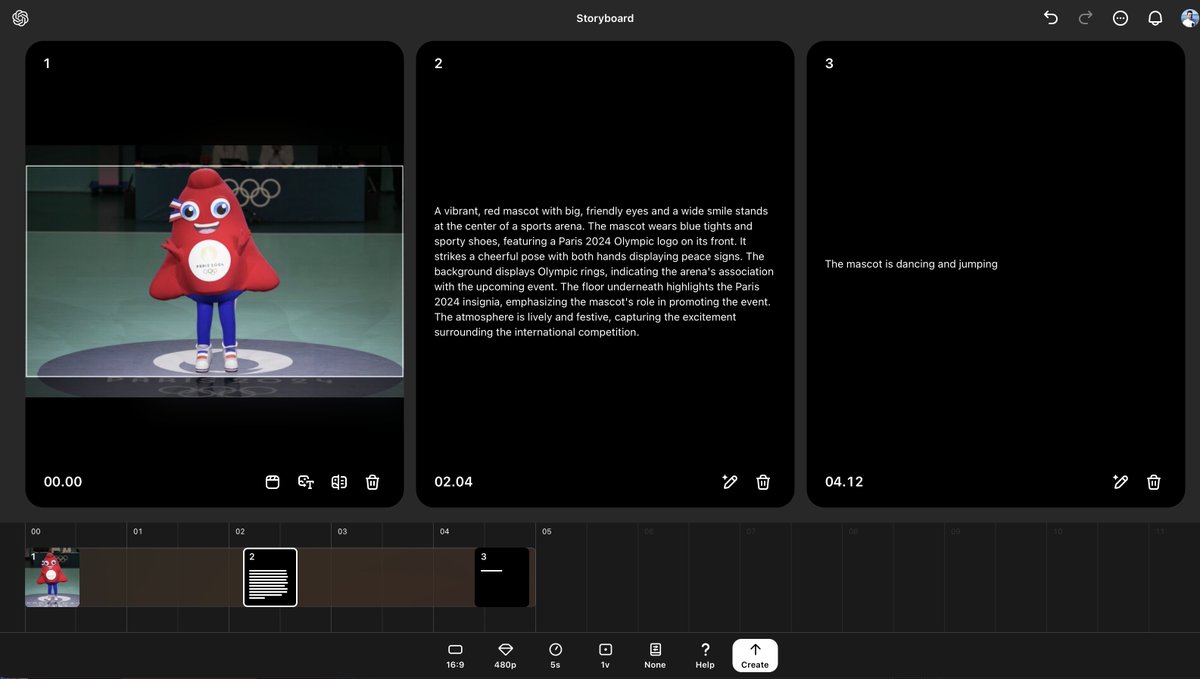1200x679 pixels.
Task: Open the None preset selector
Action: pos(655,655)
